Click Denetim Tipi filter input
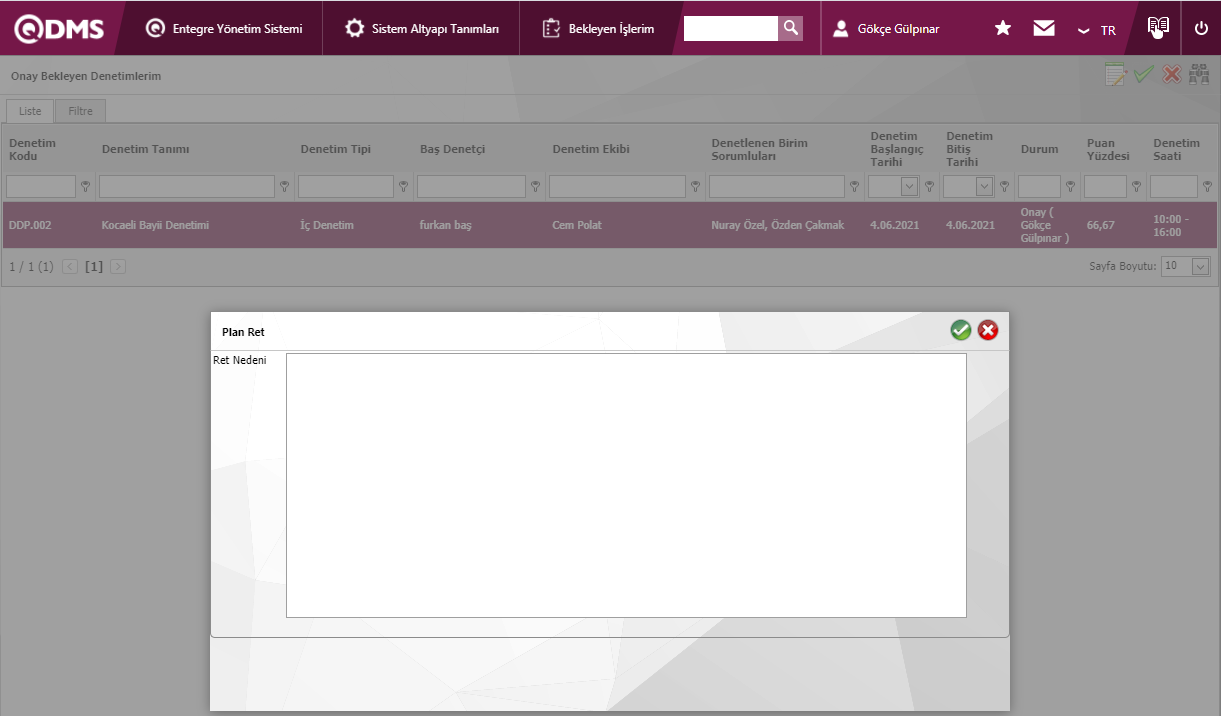 346,186
